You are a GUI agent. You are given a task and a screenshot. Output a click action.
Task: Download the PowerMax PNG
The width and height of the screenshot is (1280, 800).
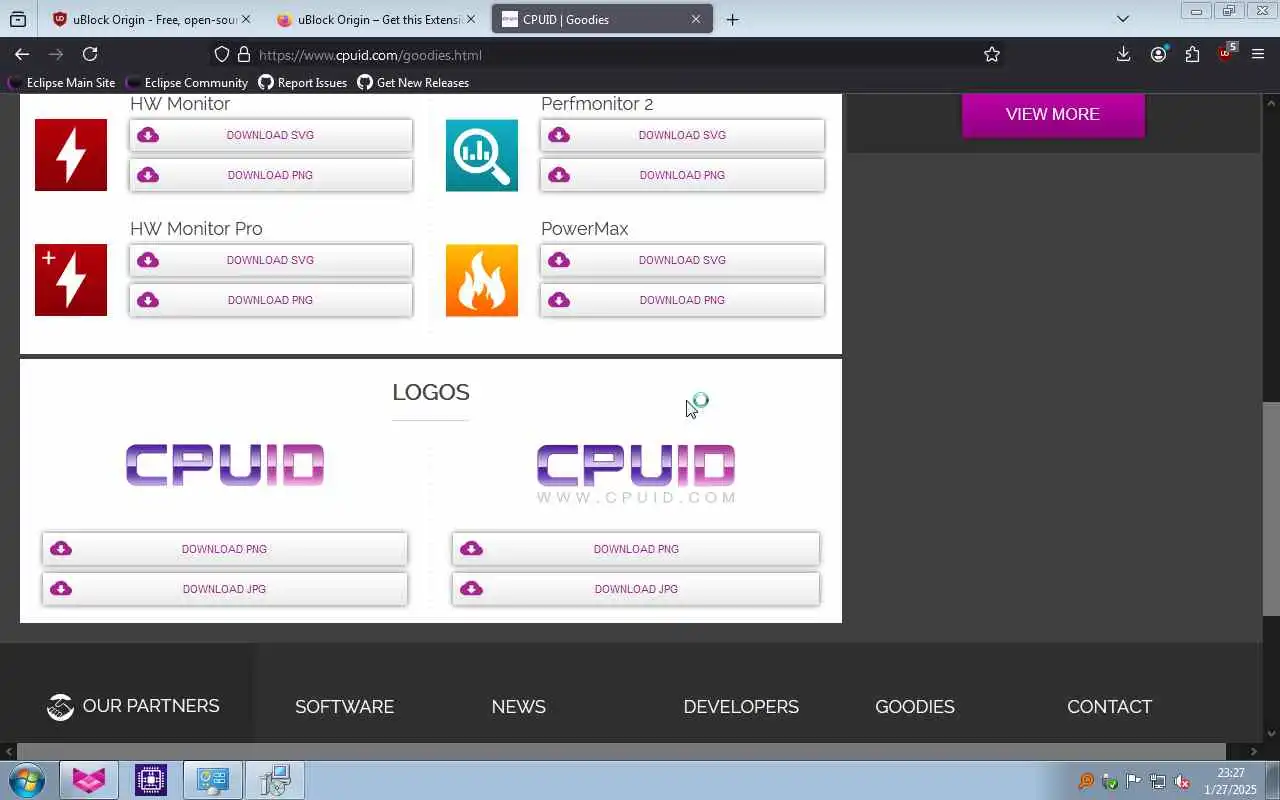coord(682,300)
